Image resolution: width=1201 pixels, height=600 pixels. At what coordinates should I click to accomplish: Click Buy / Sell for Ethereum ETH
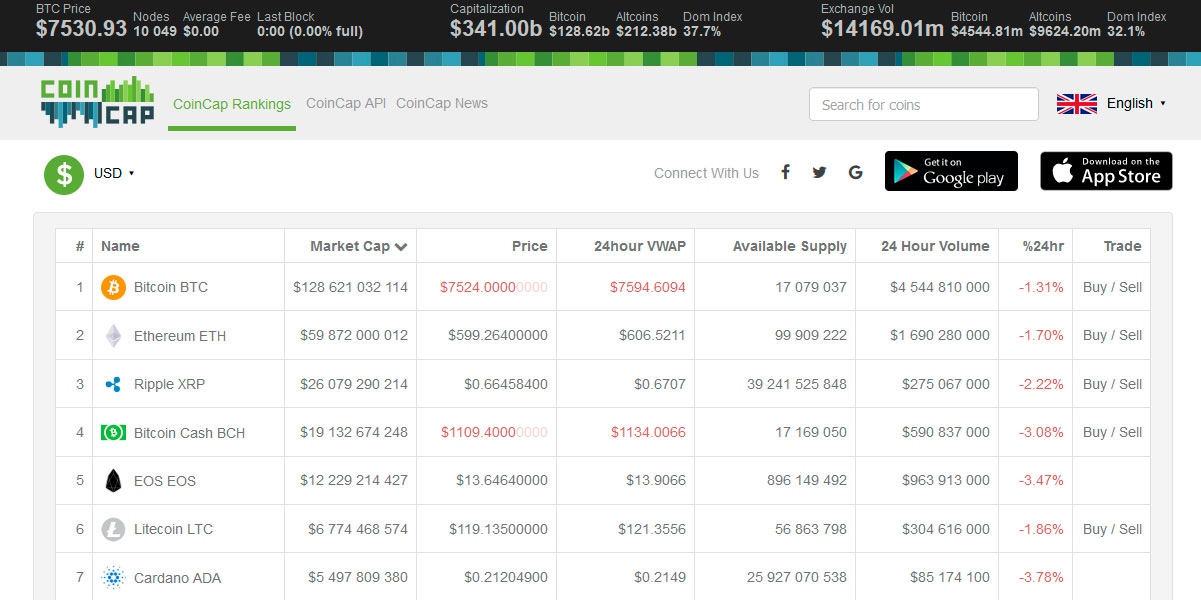point(1112,335)
